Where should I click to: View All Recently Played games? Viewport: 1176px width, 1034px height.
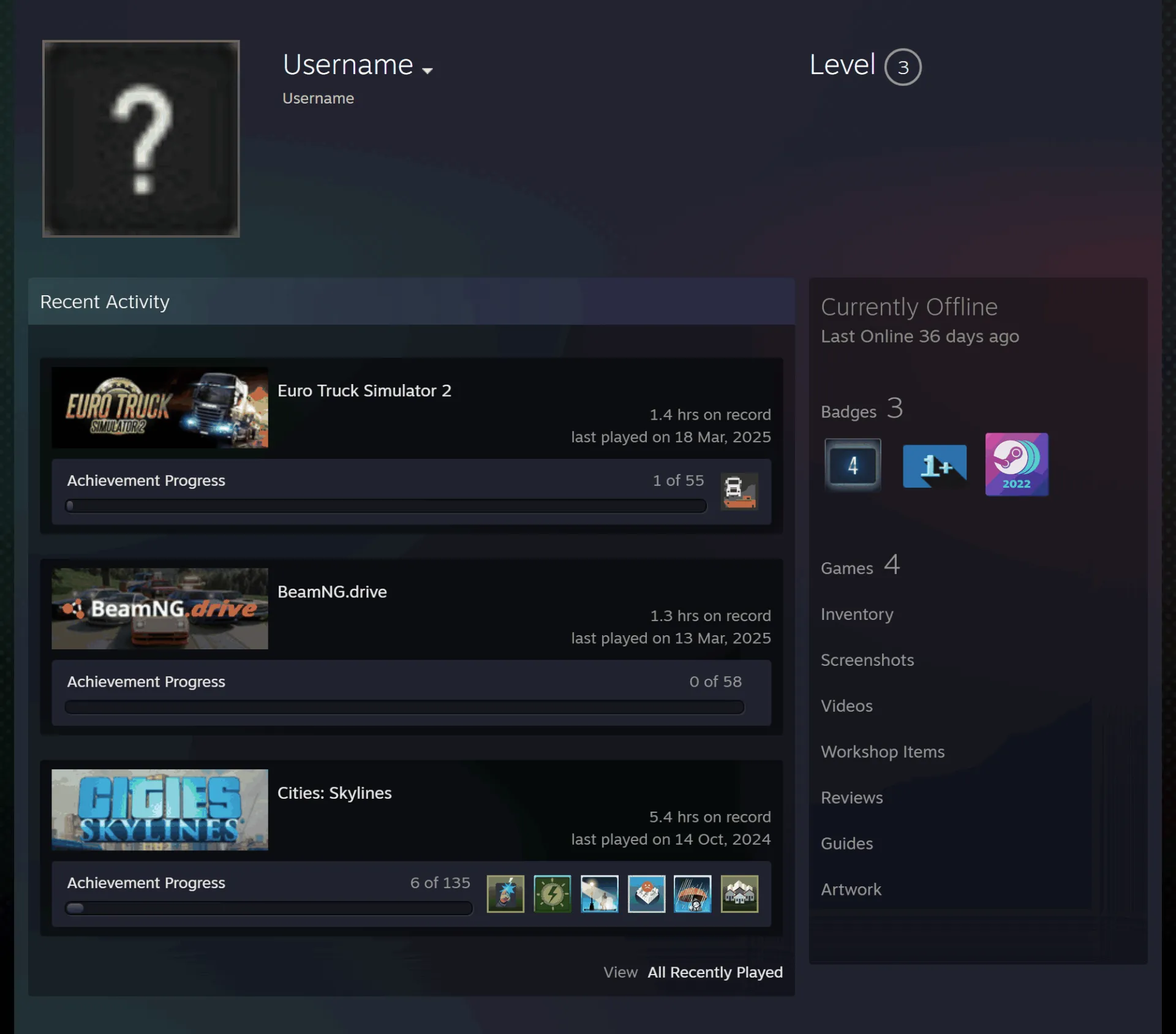[x=715, y=972]
